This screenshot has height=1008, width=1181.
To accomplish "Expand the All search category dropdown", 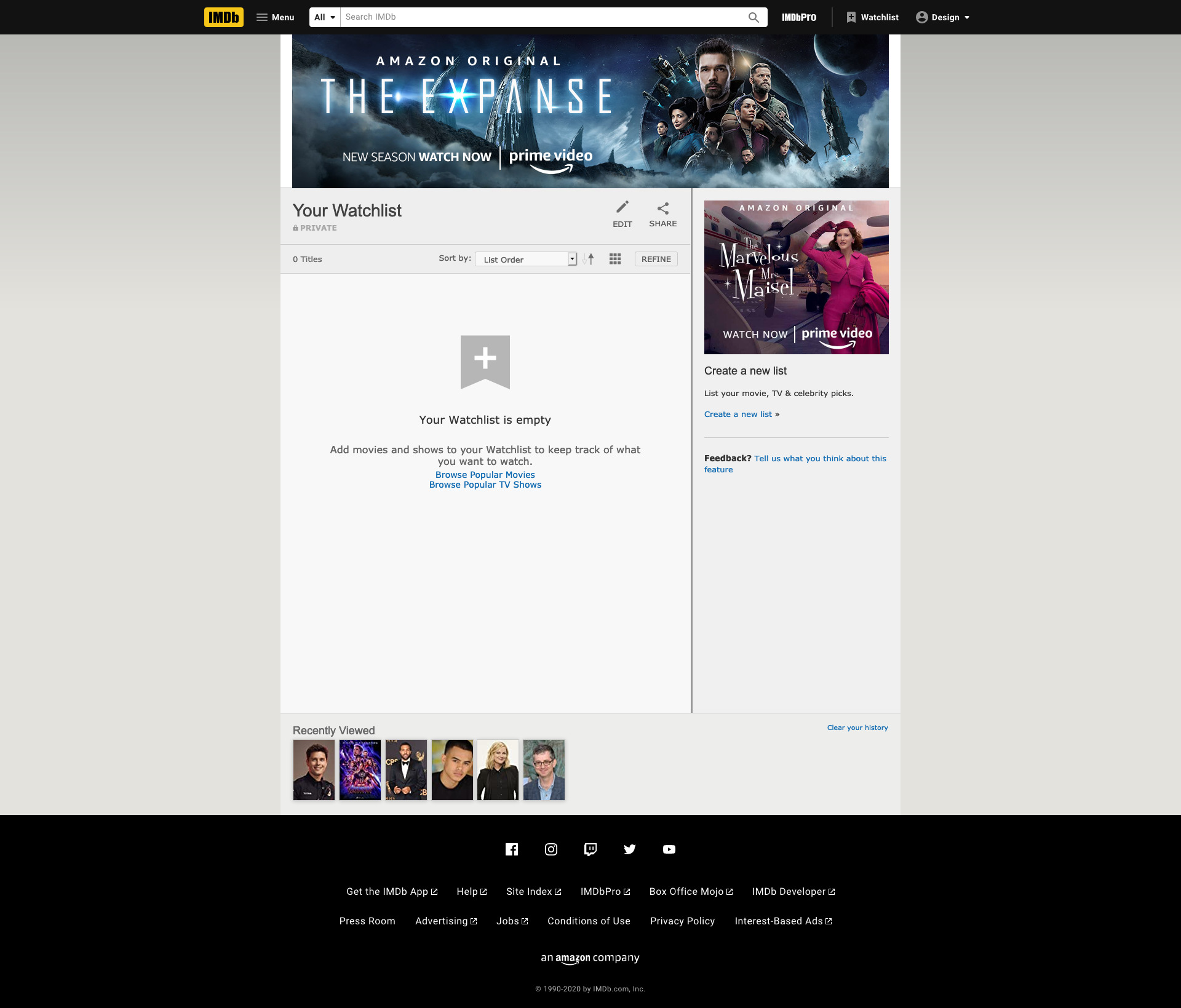I will point(324,17).
